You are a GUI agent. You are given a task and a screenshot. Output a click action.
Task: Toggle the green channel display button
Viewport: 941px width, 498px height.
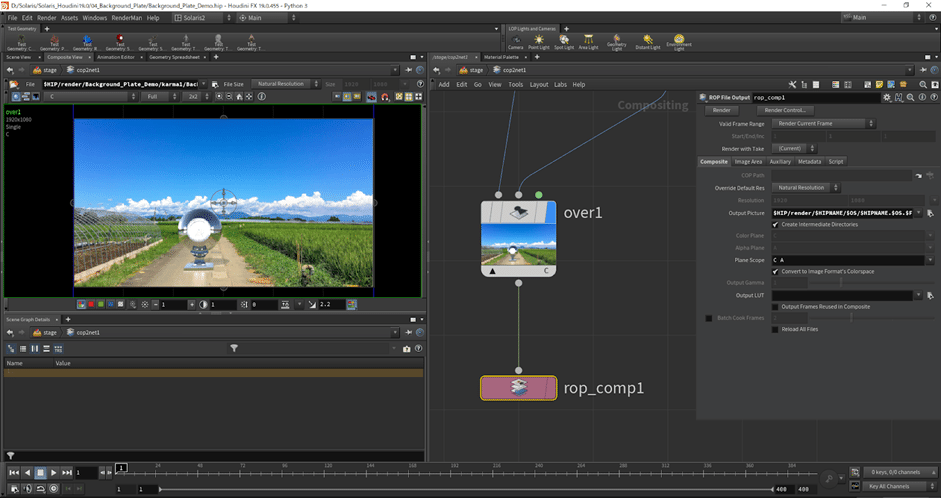(x=101, y=305)
